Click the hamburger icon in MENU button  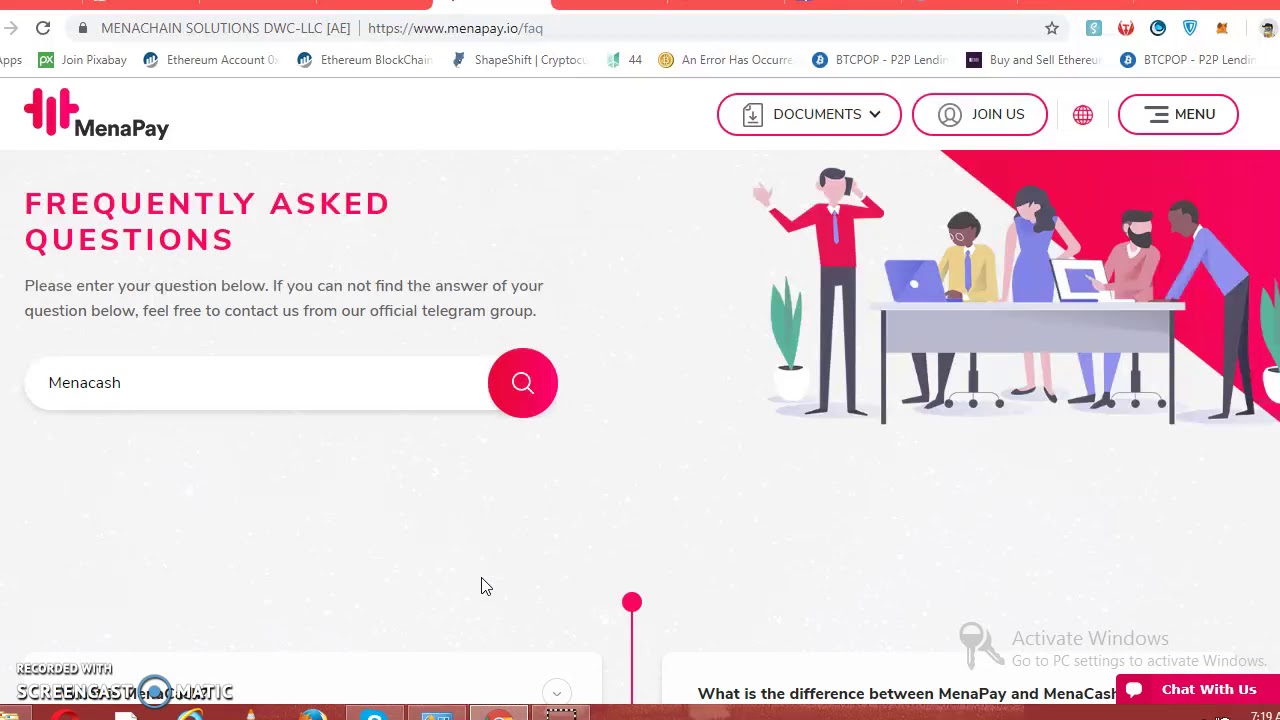[1156, 114]
